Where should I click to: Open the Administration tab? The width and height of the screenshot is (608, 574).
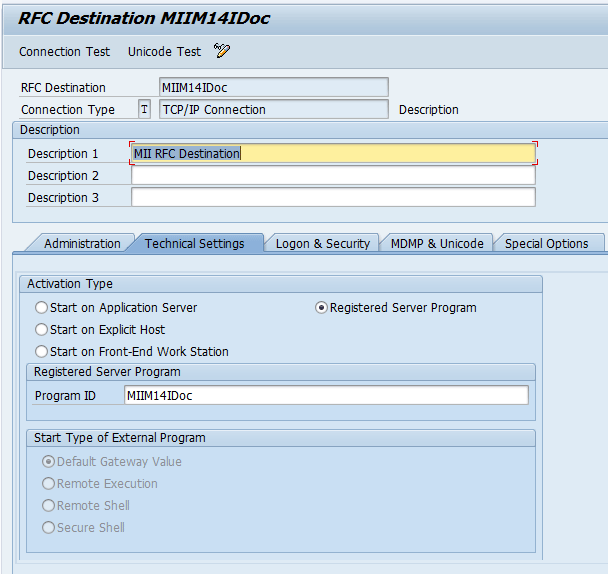pyautogui.click(x=82, y=243)
